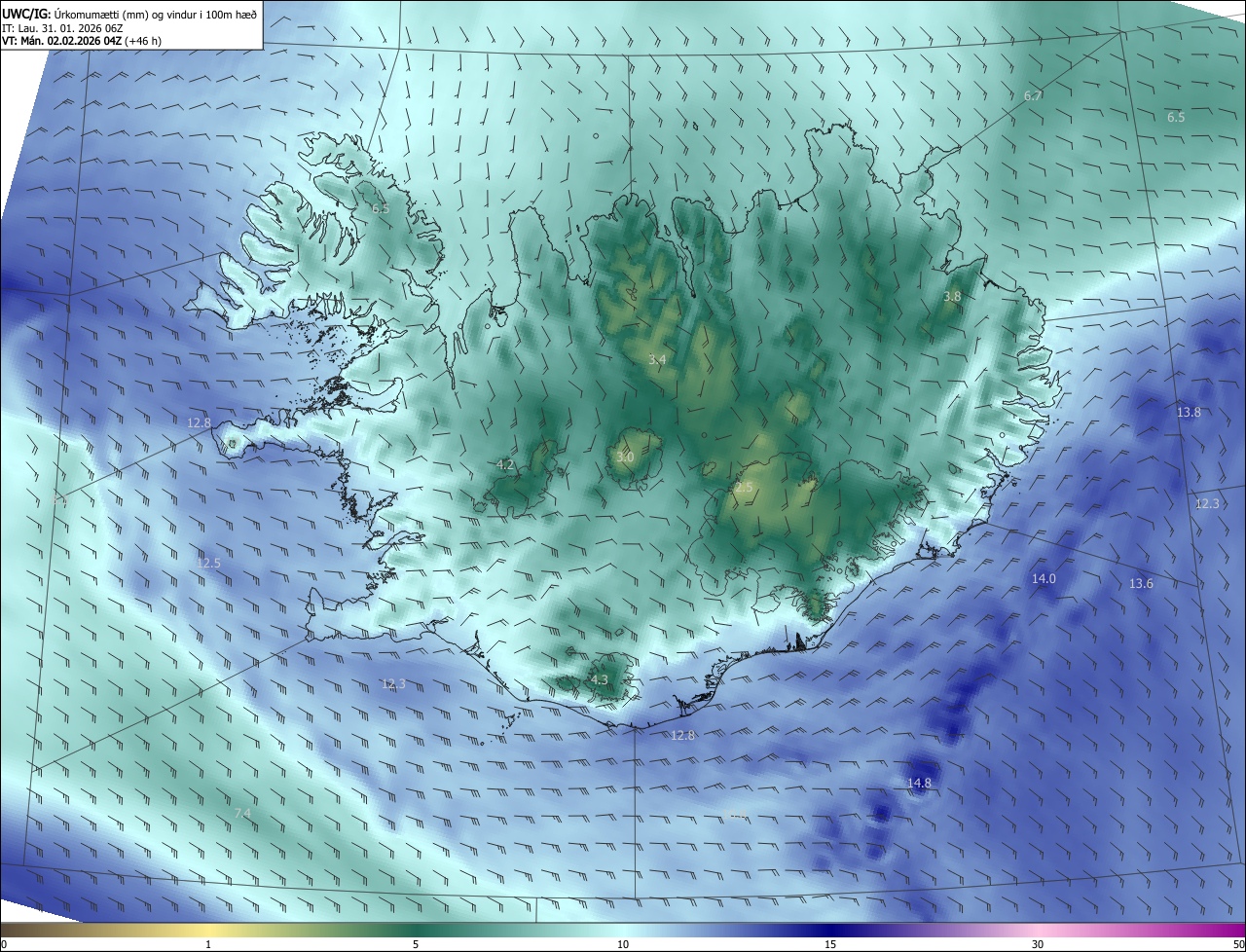Image resolution: width=1246 pixels, height=952 pixels.
Task: Click the 6.7 value label on the map
Action: [x=1034, y=95]
